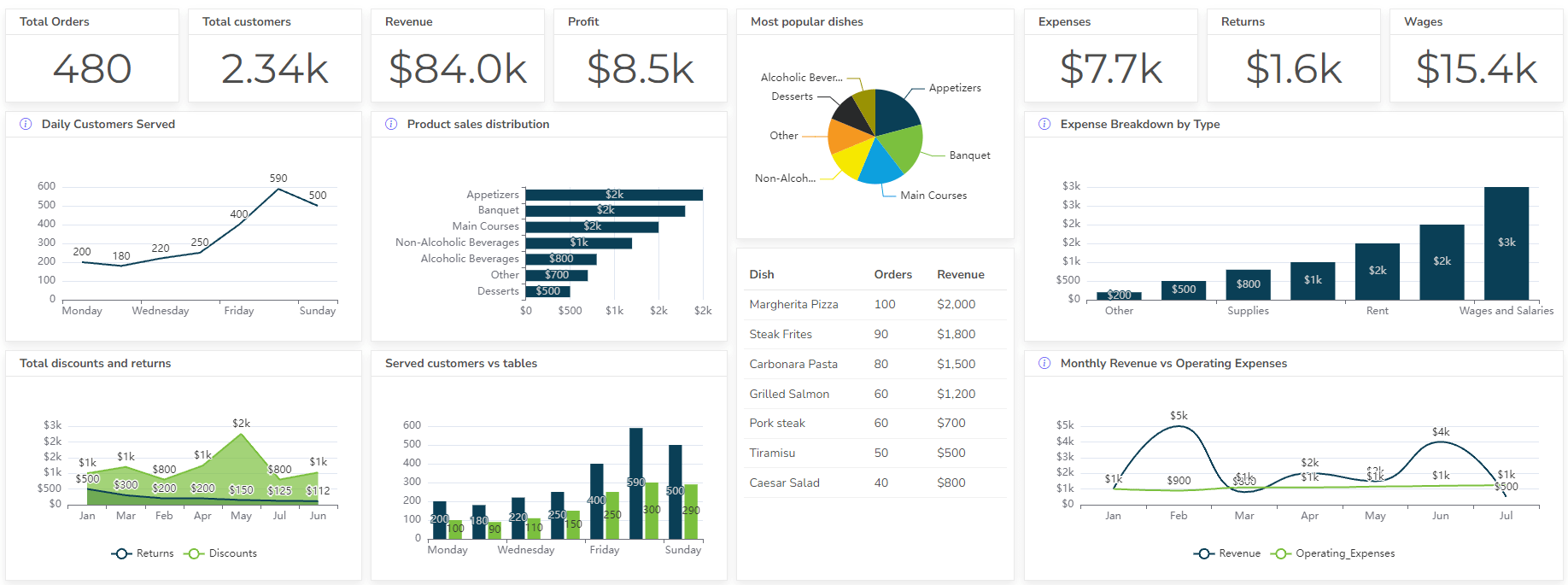
Task: Open info icon for Monthly Revenue vs Operating Expenses
Action: point(1044,363)
